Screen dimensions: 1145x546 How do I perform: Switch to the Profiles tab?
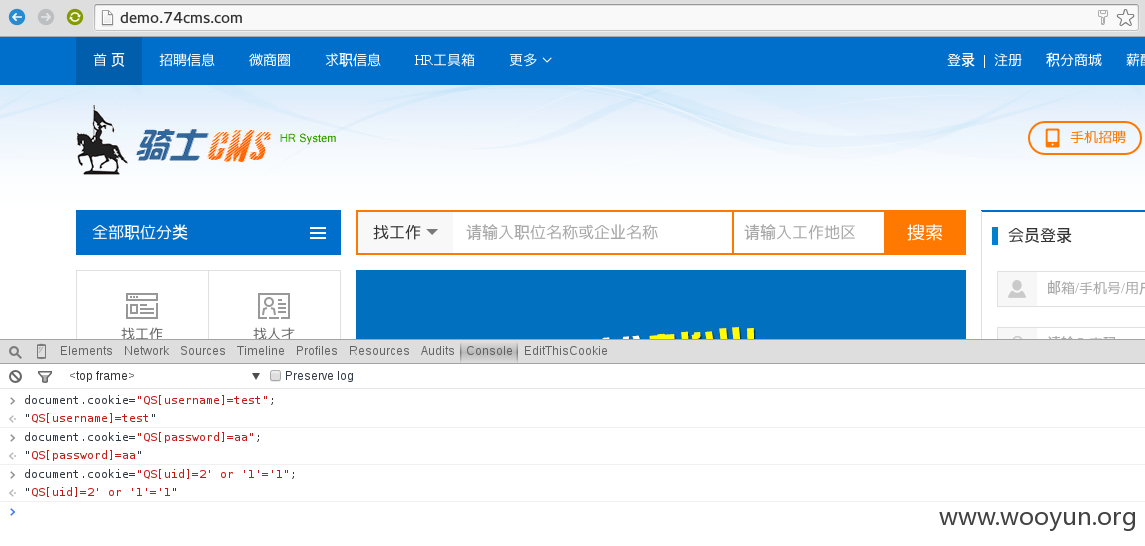tap(317, 351)
